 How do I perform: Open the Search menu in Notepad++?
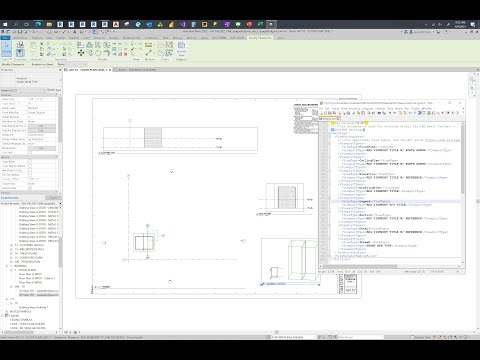(335, 109)
